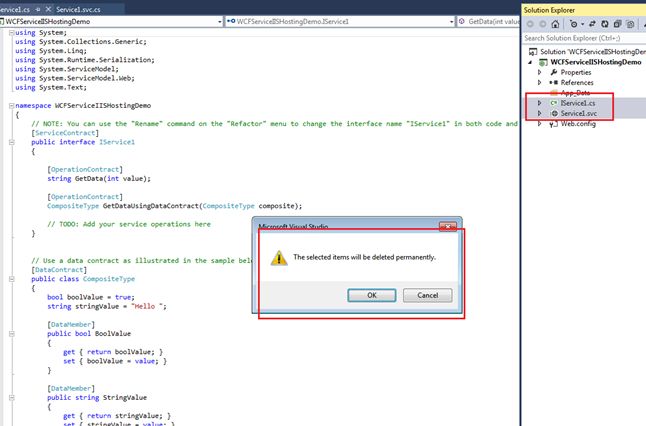Click the solution icon next to Solution node
Screen dimensions: 646x426
pos(533,51)
